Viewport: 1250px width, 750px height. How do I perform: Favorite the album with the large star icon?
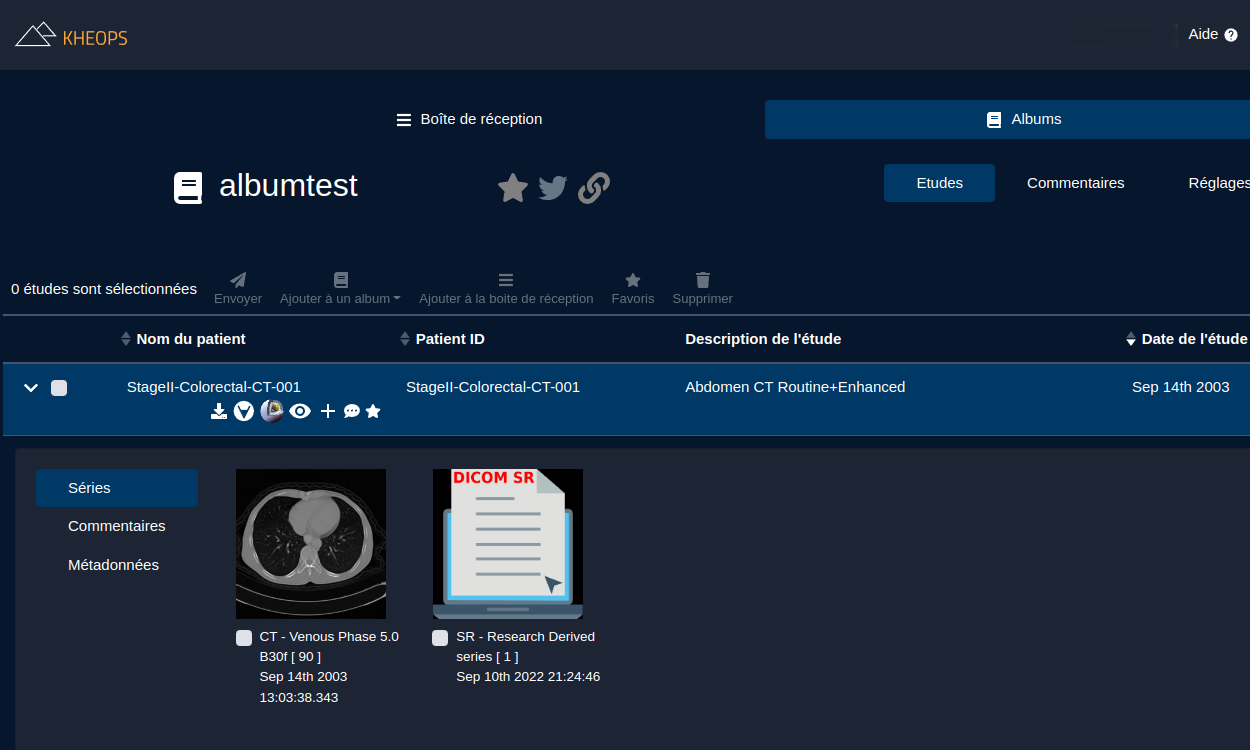click(513, 188)
